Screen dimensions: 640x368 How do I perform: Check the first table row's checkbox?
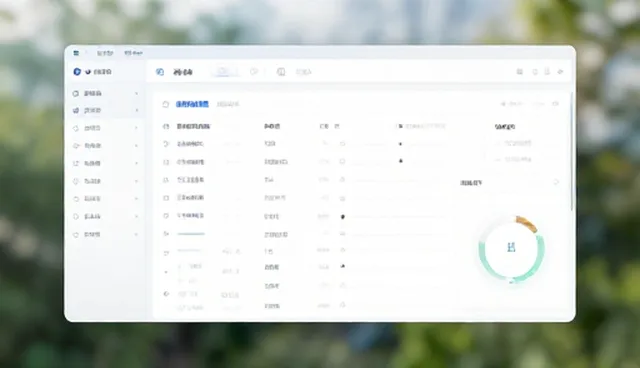166,144
